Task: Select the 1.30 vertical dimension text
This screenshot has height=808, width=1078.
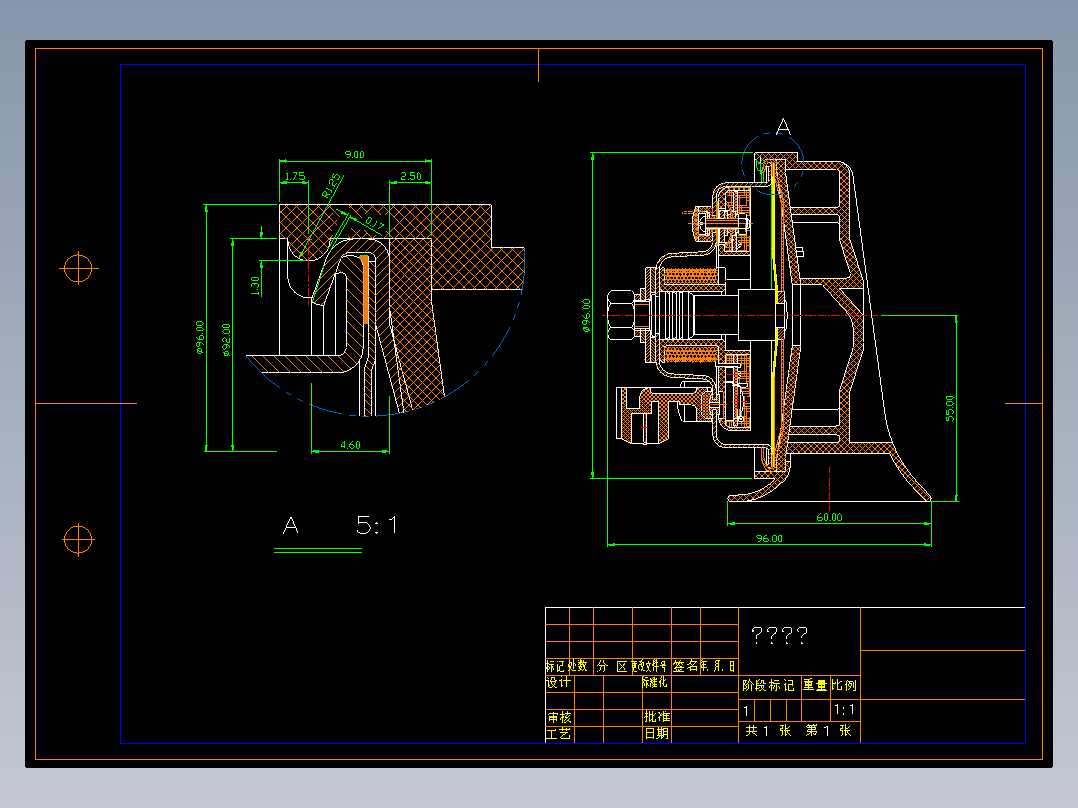Action: pos(255,285)
